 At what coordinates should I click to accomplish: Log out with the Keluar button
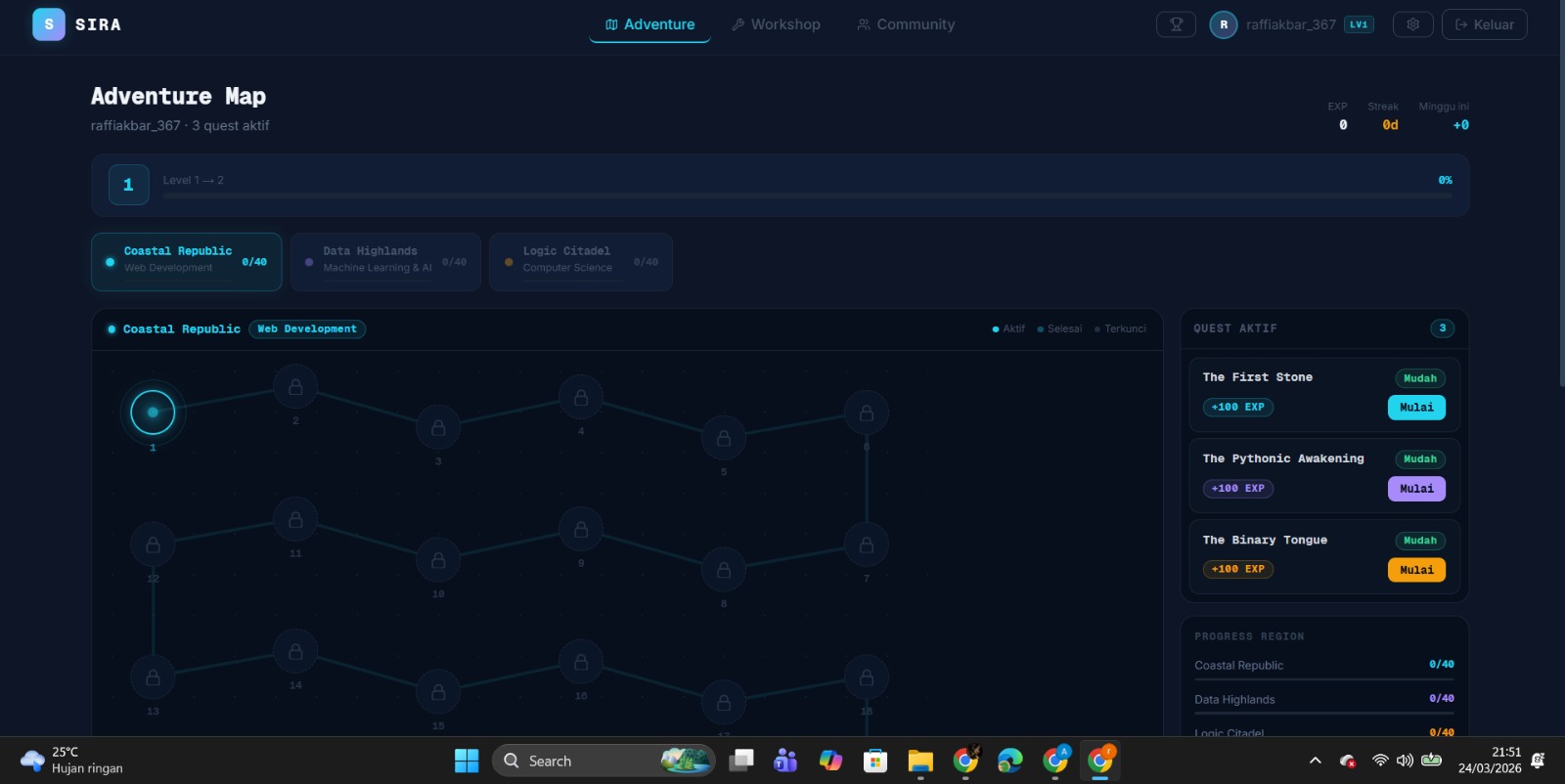(x=1484, y=24)
